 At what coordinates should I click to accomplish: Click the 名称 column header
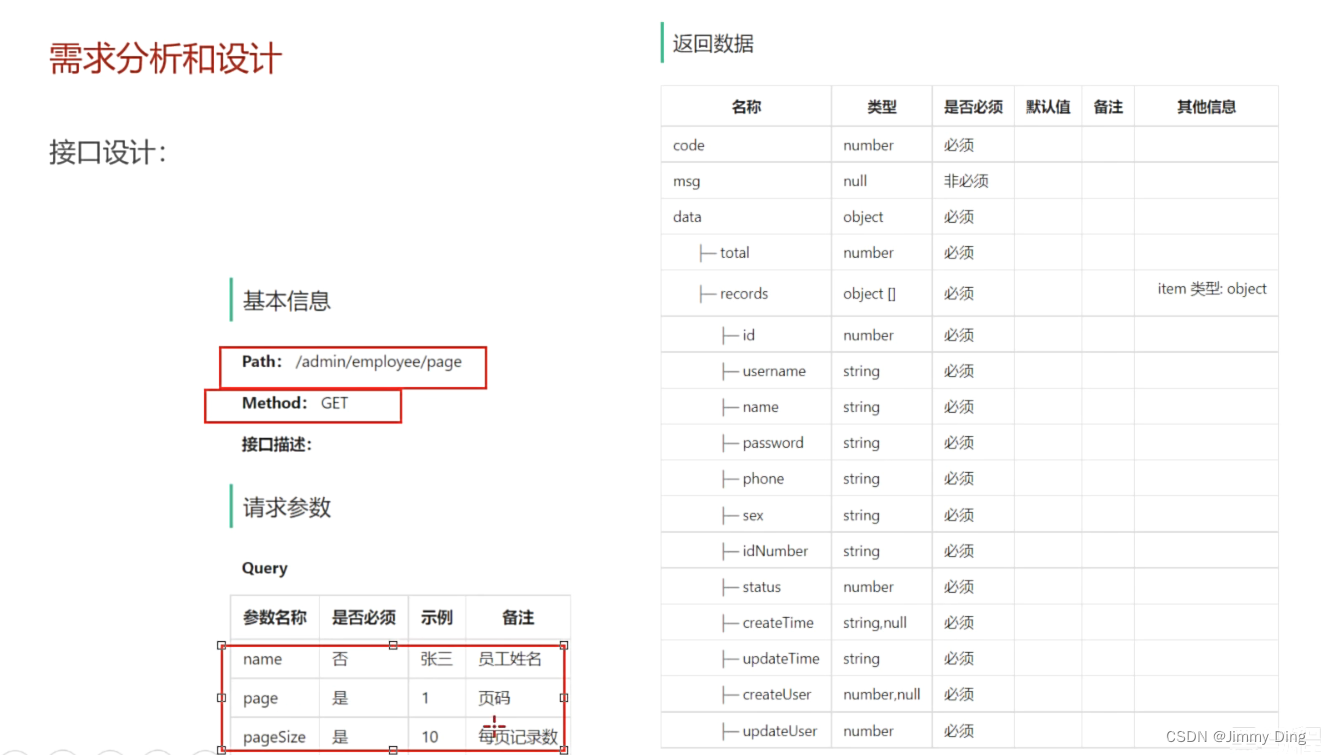click(x=746, y=107)
